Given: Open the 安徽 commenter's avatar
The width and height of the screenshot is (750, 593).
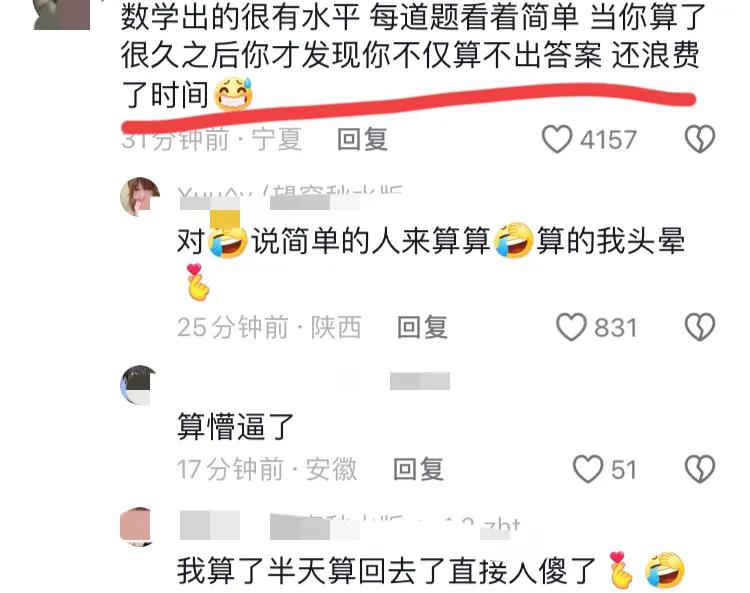Looking at the screenshot, I should (x=139, y=385).
